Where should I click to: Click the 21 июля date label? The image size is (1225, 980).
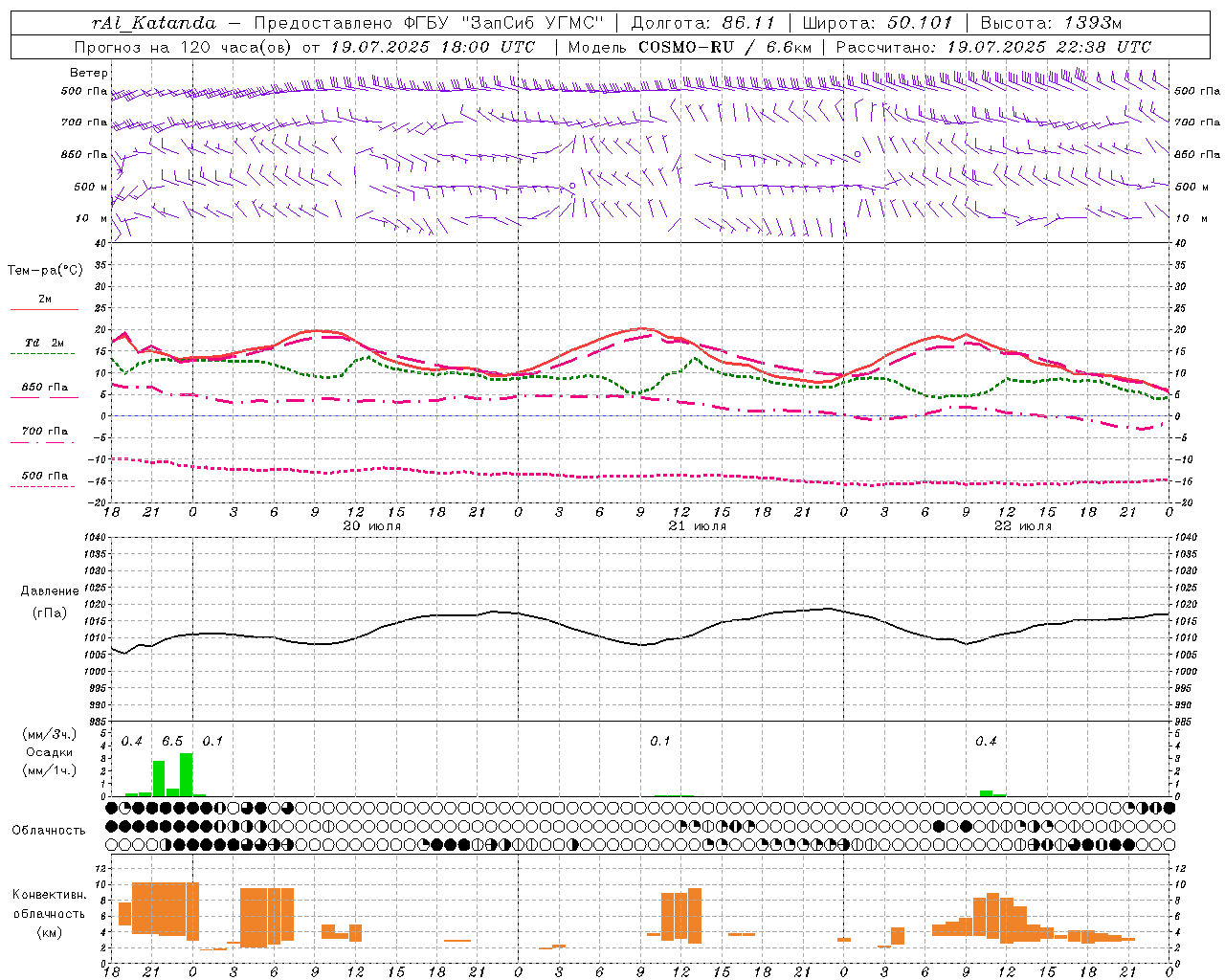point(698,525)
